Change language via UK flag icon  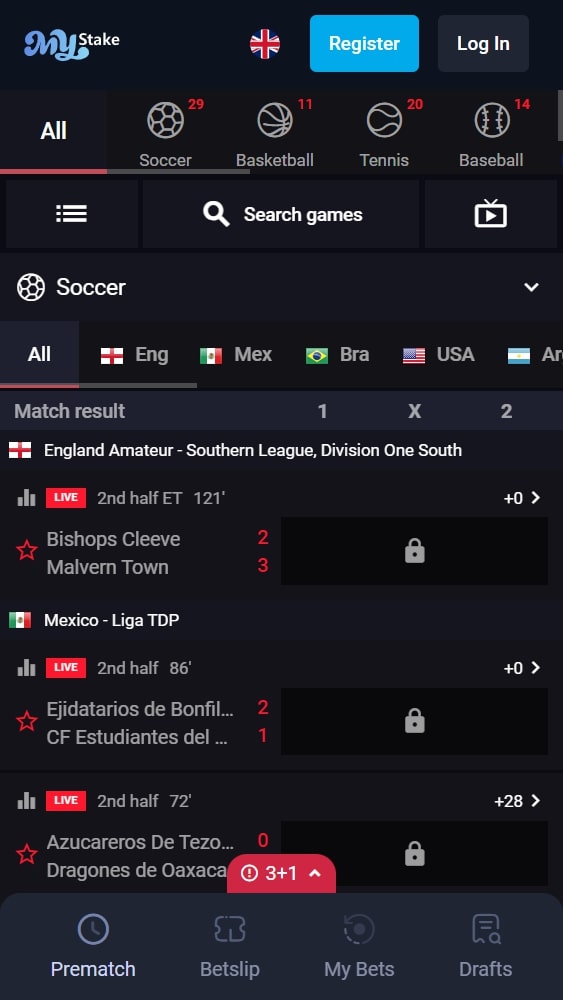(x=265, y=44)
